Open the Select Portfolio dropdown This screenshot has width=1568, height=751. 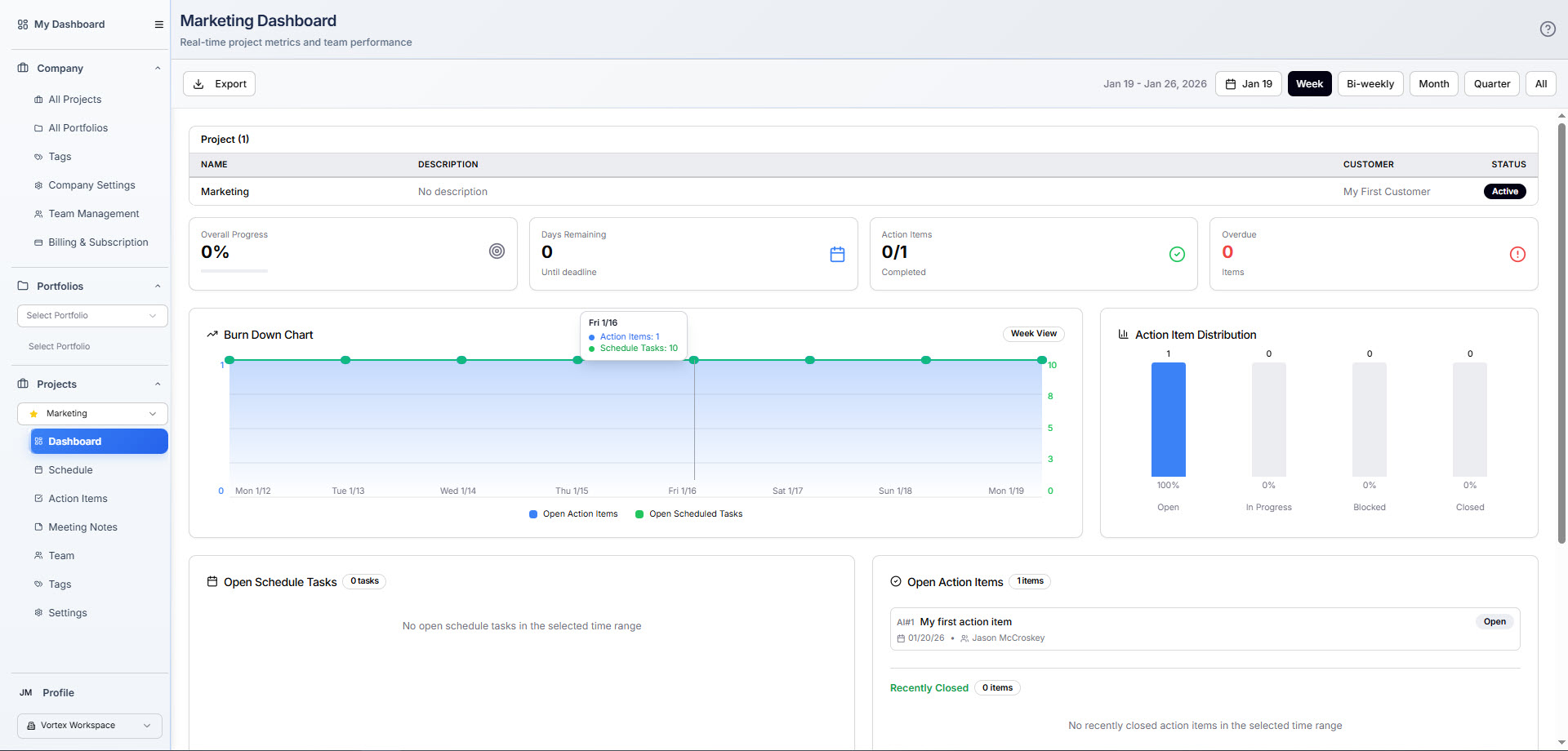(x=91, y=316)
